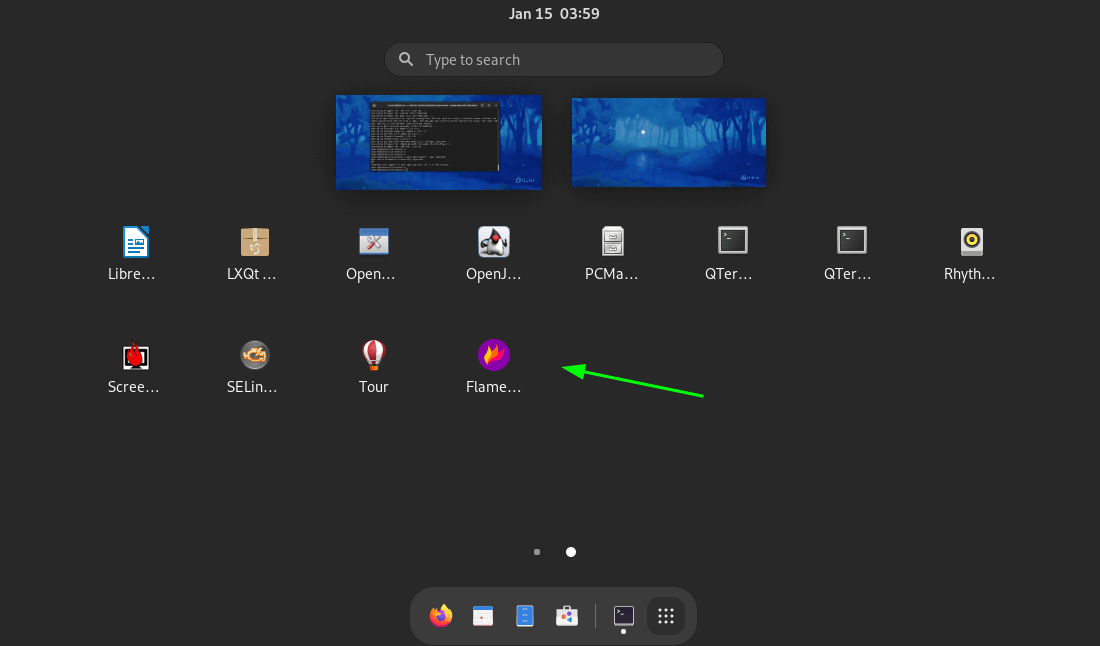The width and height of the screenshot is (1100, 646).
Task: Toggle the Show Apps grid button
Action: click(x=666, y=616)
